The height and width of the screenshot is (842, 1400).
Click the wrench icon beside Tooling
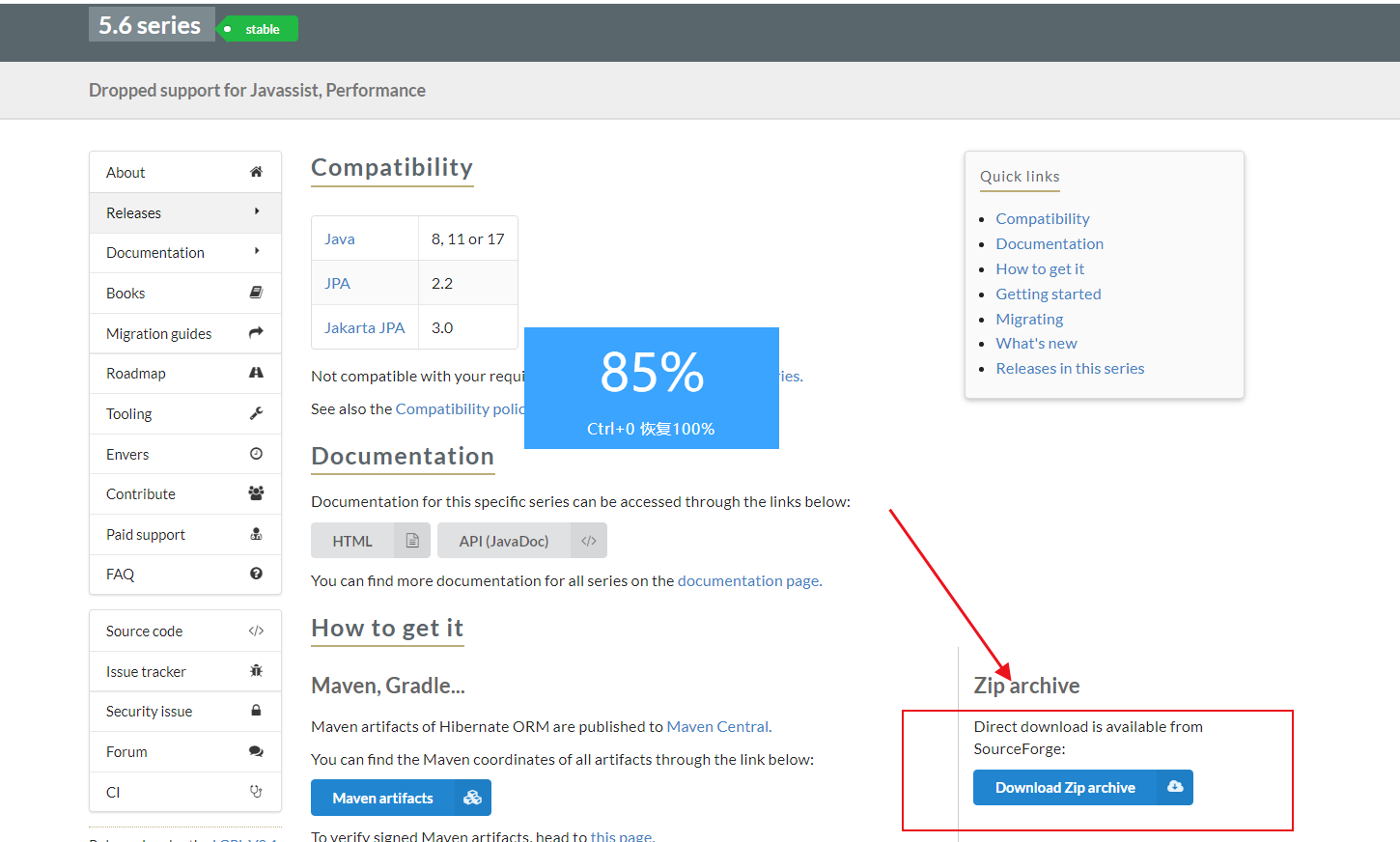click(x=256, y=413)
